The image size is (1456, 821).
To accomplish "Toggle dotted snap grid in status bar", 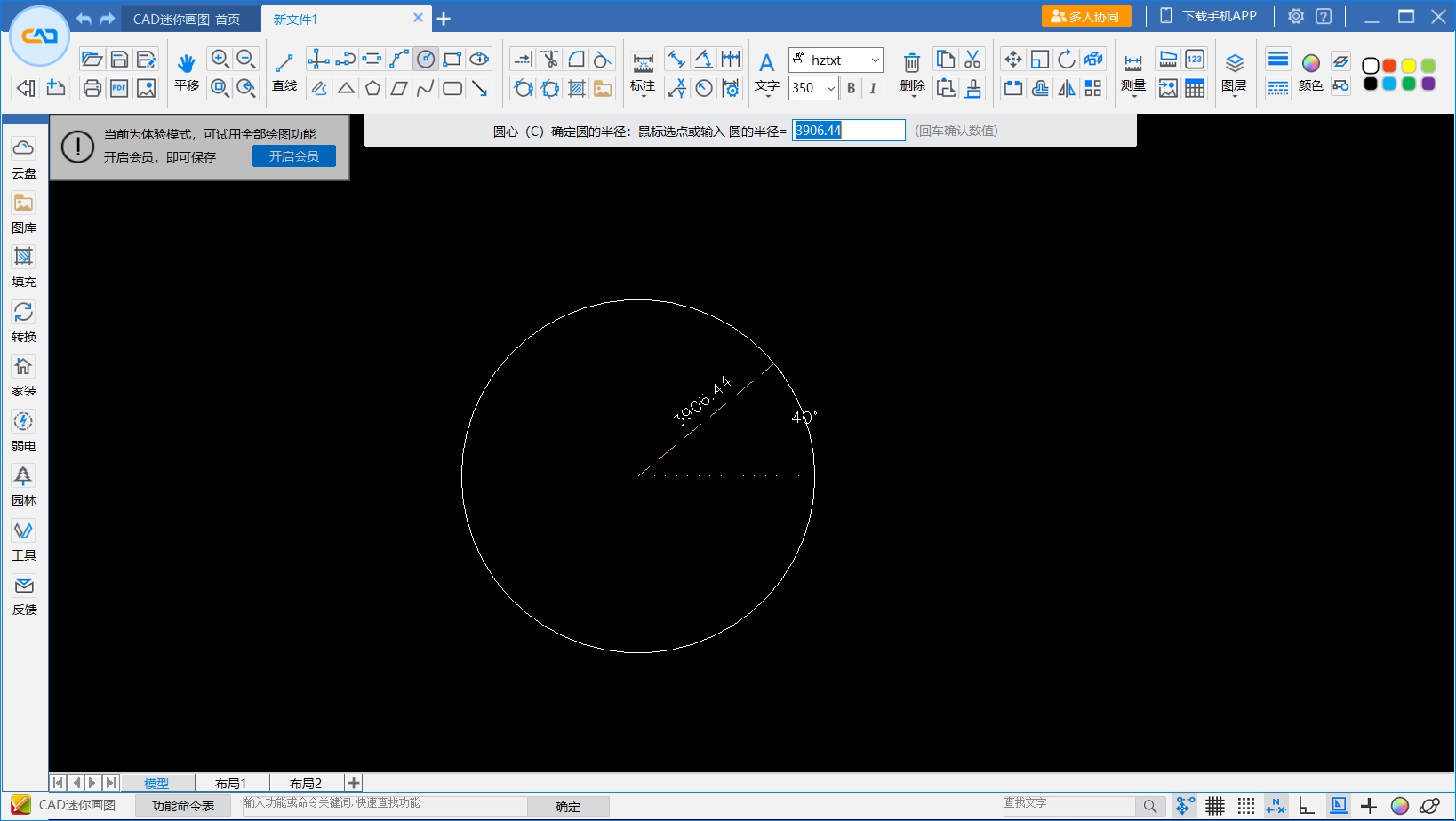I will (x=1246, y=806).
